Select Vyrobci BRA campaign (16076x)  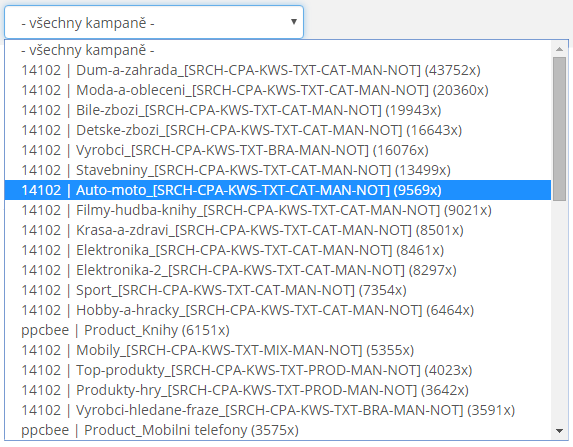pyautogui.click(x=278, y=150)
